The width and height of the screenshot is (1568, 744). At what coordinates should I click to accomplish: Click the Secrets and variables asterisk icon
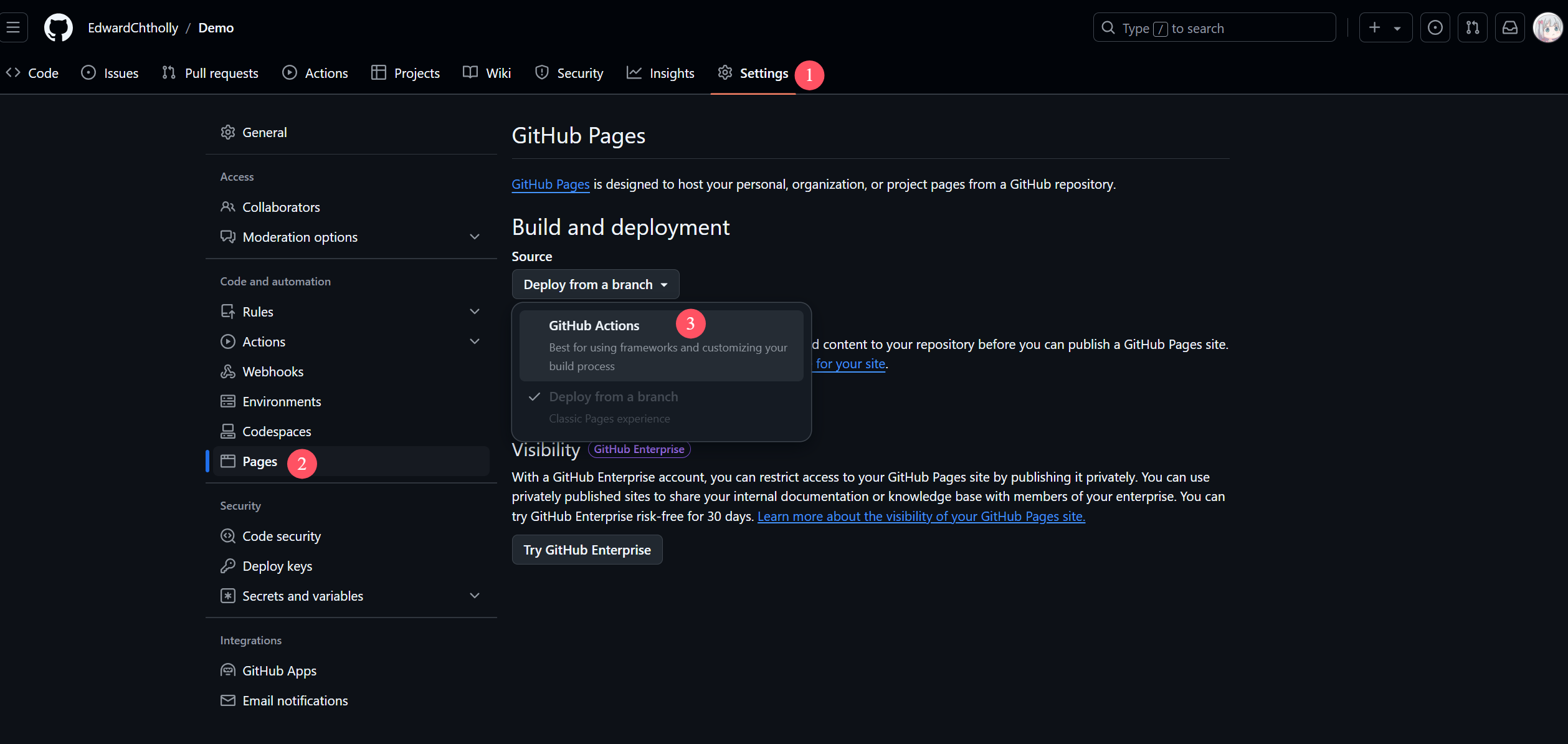pos(228,596)
